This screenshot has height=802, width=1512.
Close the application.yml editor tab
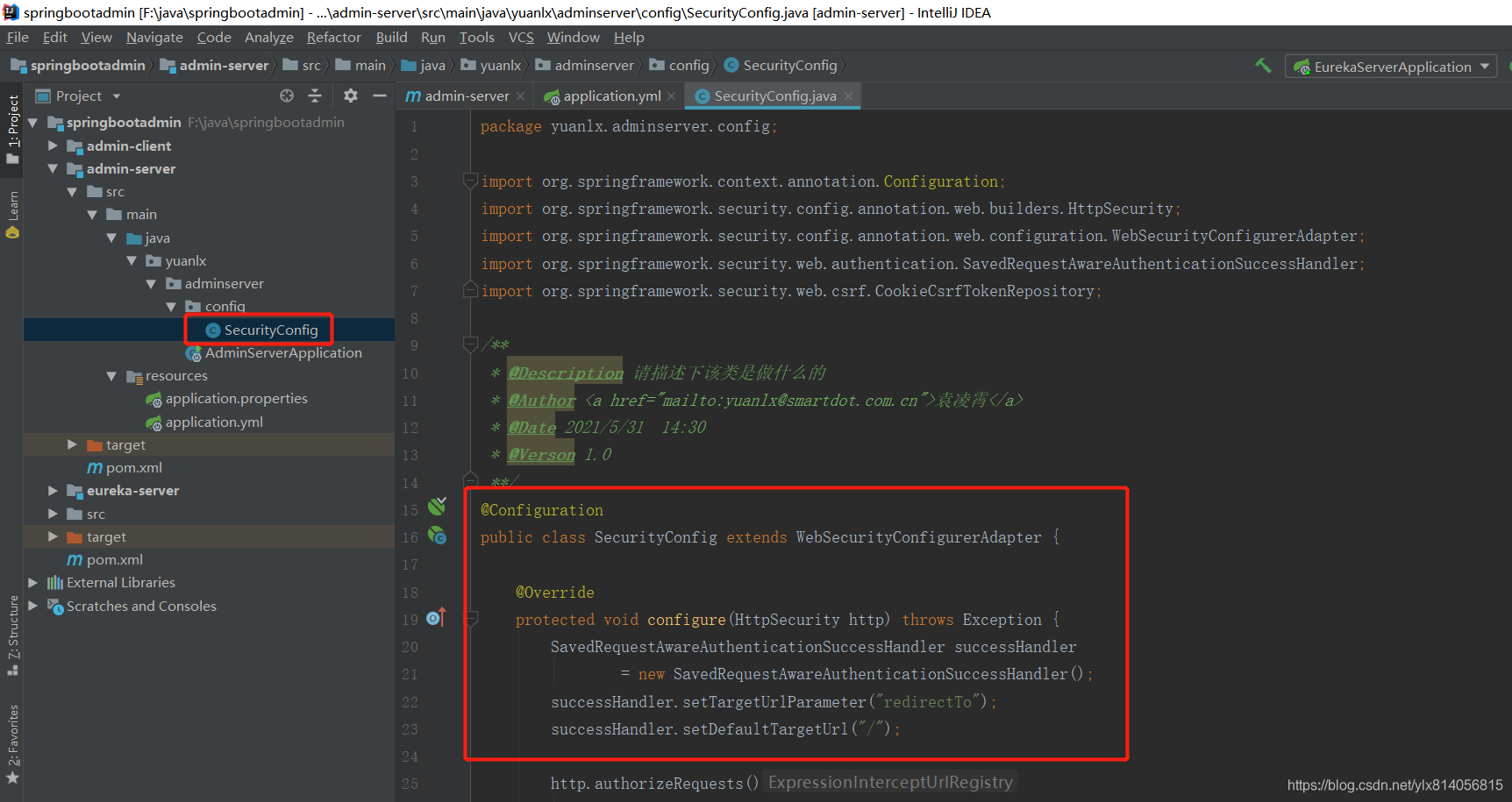pyautogui.click(x=672, y=96)
